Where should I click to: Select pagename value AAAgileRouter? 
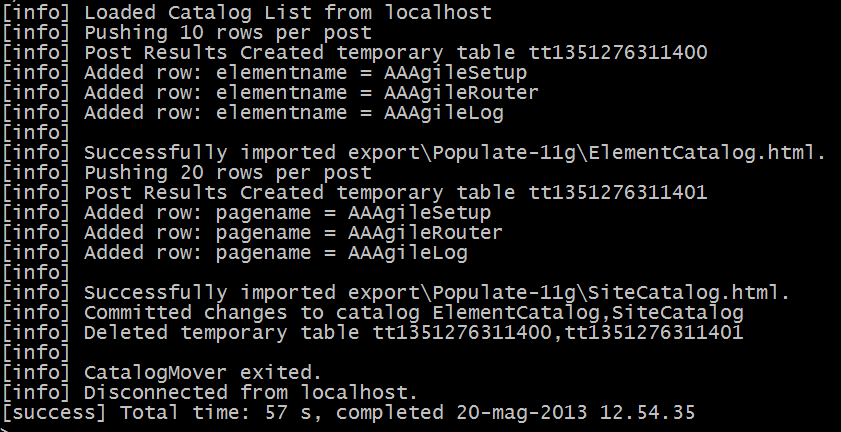[425, 232]
